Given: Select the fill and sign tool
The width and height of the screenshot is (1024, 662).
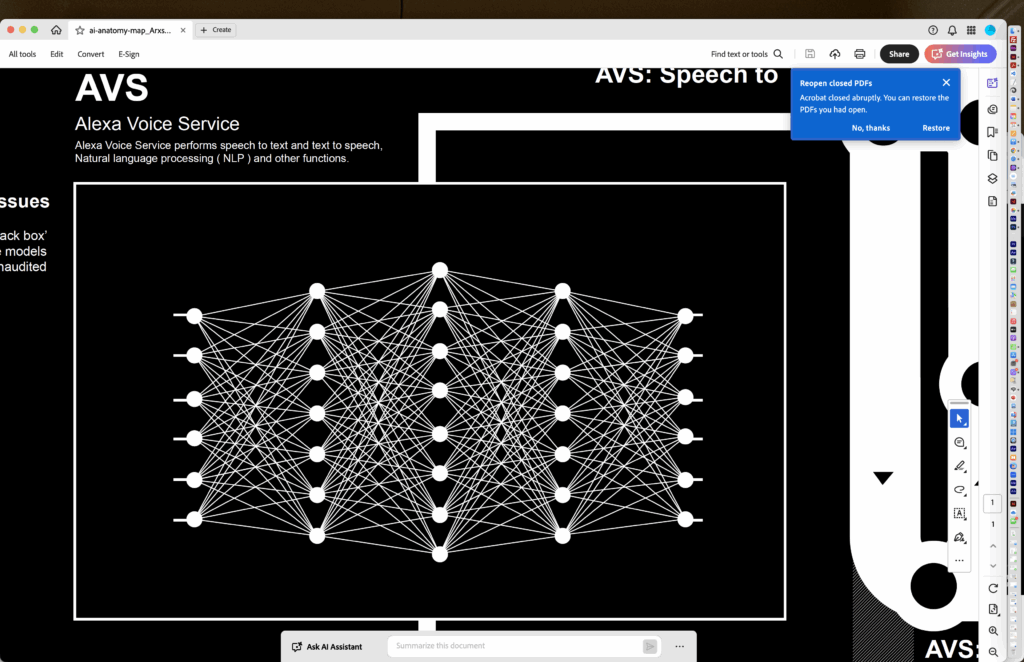Looking at the screenshot, I should point(959,537).
